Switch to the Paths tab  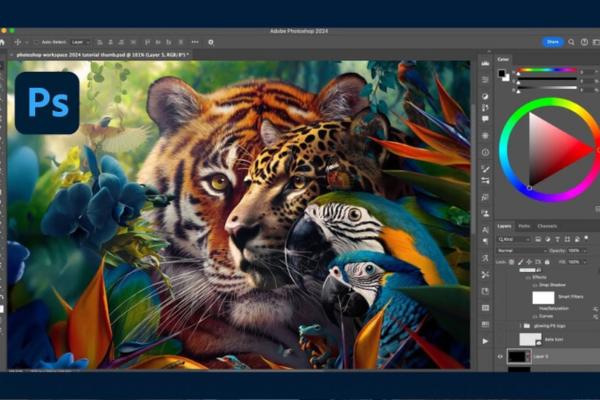524,226
